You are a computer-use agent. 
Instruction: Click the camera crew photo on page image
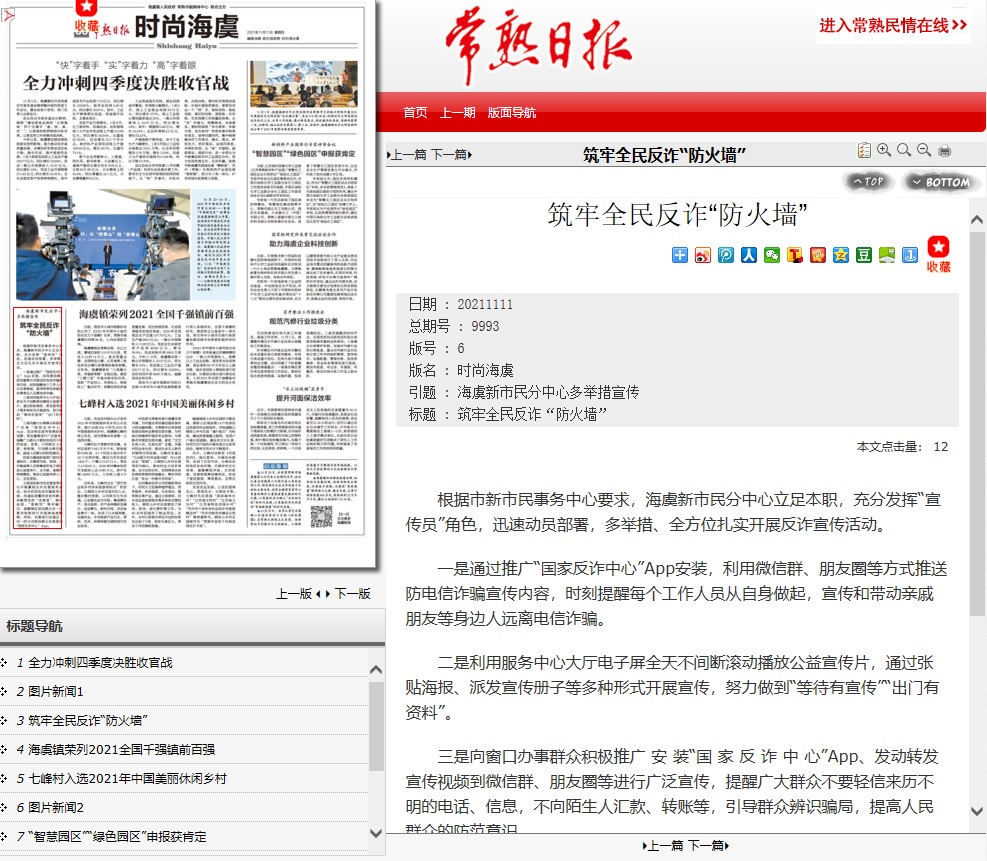(103, 245)
